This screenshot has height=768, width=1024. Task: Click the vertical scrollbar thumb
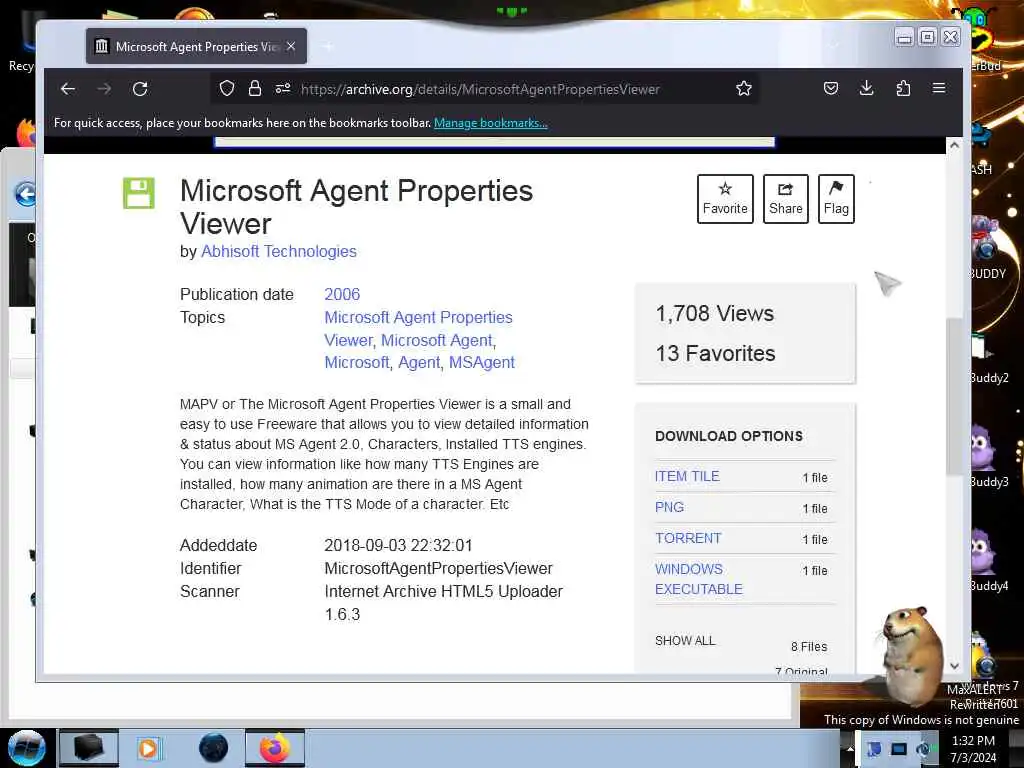pyautogui.click(x=954, y=396)
